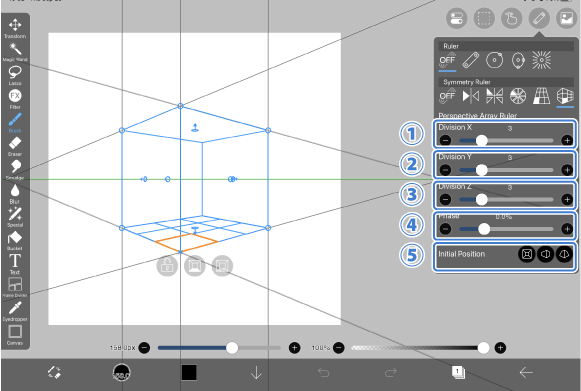Expand the tool properties with the down arrow
Viewport: 581px width, 391px height.
click(x=256, y=372)
